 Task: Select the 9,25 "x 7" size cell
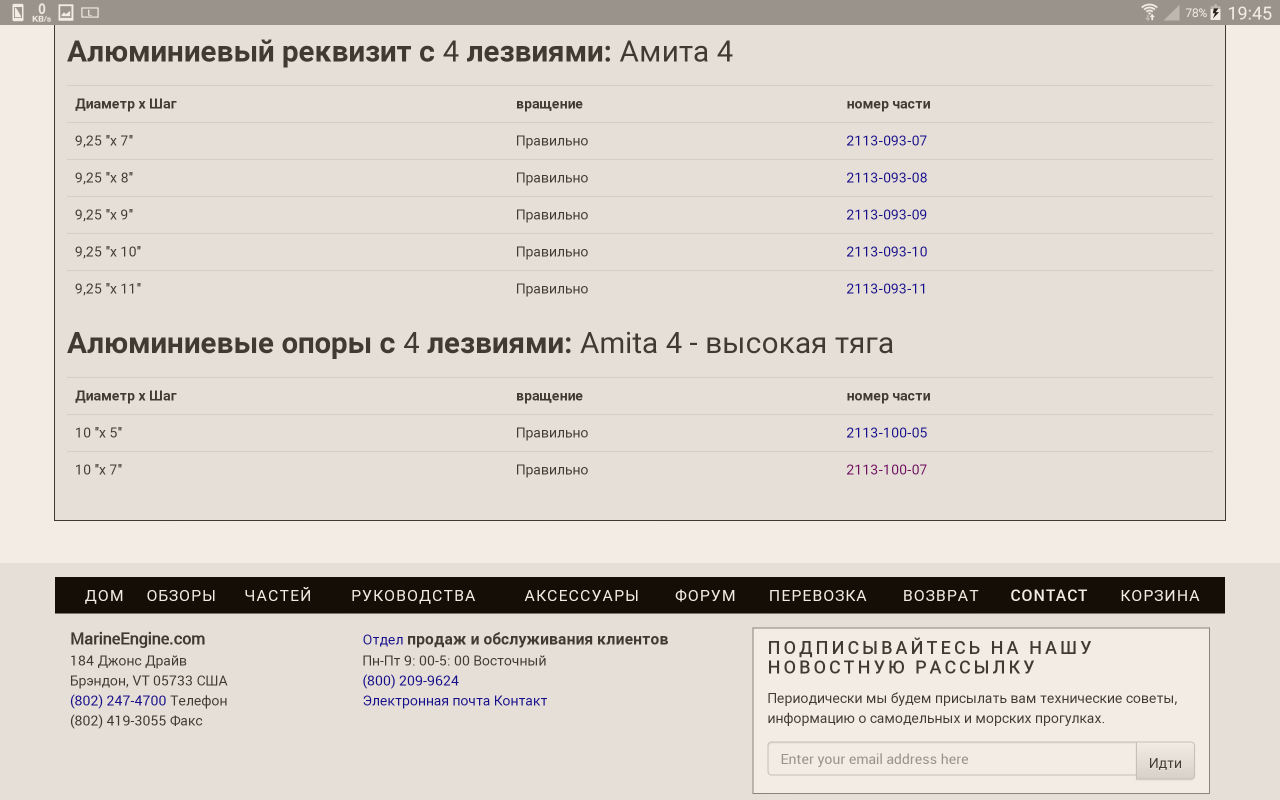[104, 141]
